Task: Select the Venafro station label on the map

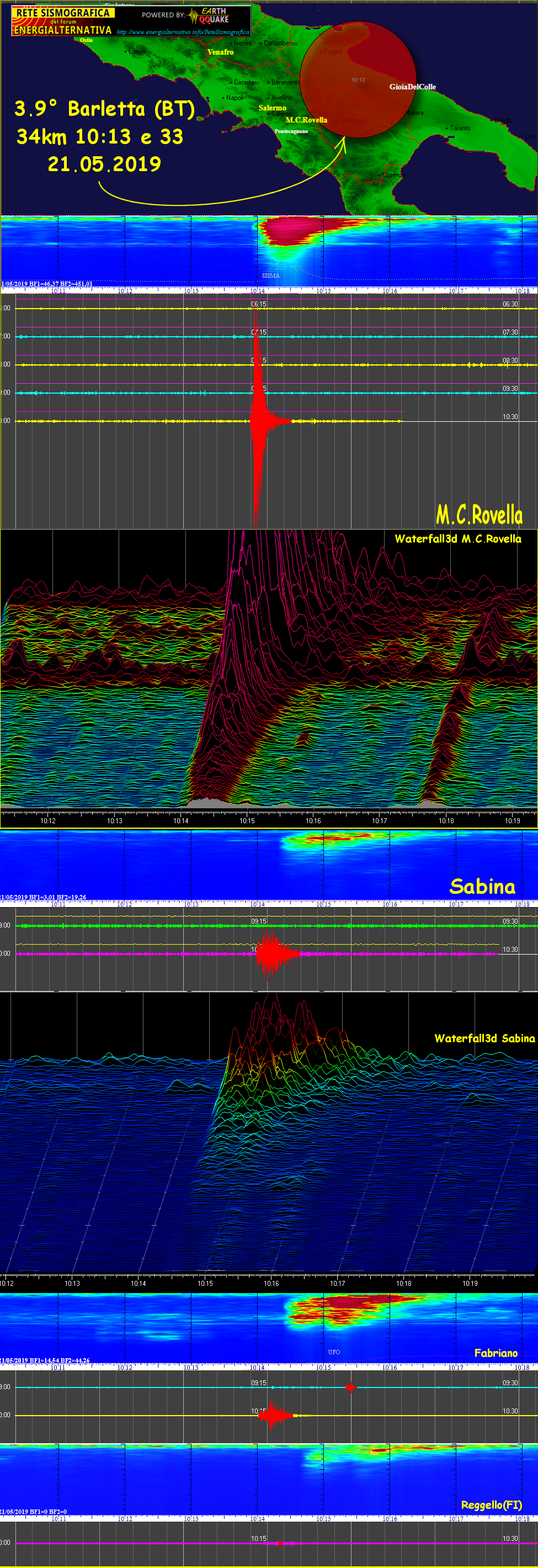Action: point(220,52)
